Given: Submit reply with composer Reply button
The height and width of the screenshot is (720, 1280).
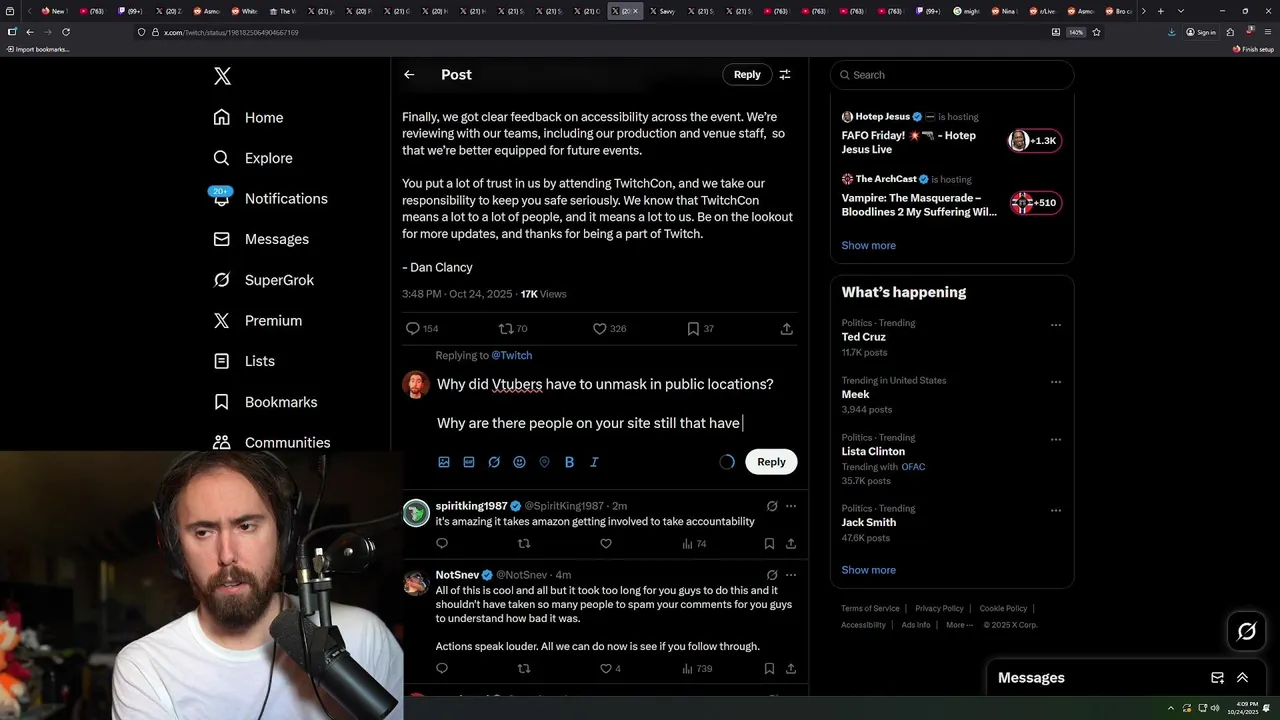Looking at the screenshot, I should click(x=771, y=462).
